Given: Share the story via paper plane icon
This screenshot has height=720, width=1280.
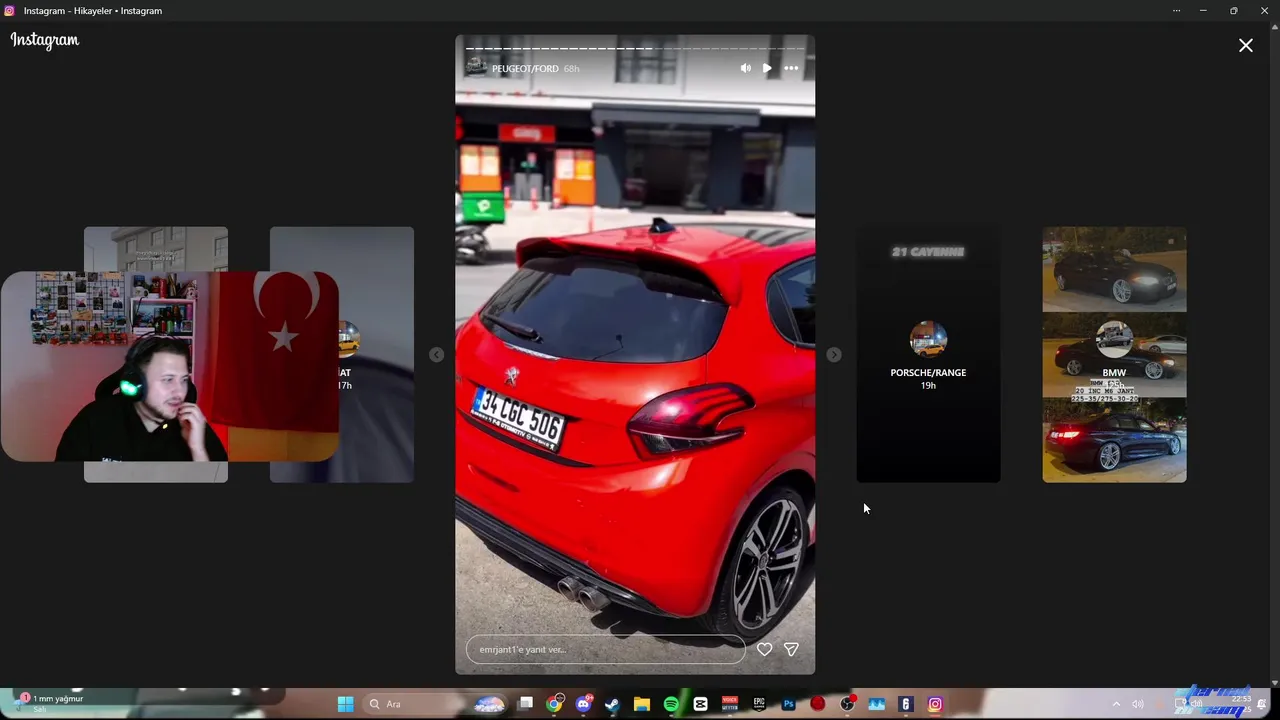Looking at the screenshot, I should [x=791, y=649].
